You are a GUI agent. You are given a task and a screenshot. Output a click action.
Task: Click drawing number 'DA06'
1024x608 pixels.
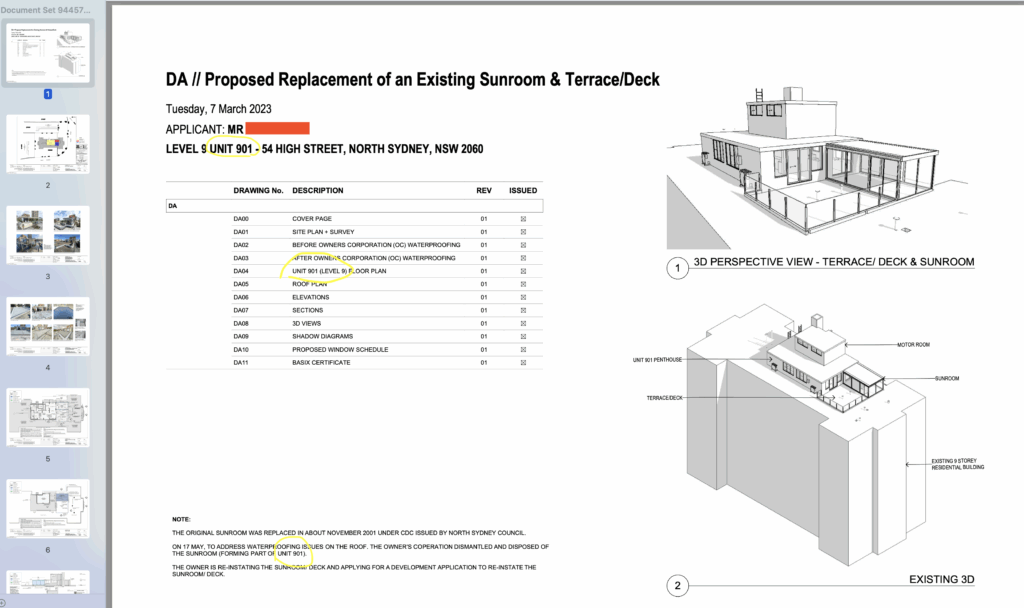[241, 297]
